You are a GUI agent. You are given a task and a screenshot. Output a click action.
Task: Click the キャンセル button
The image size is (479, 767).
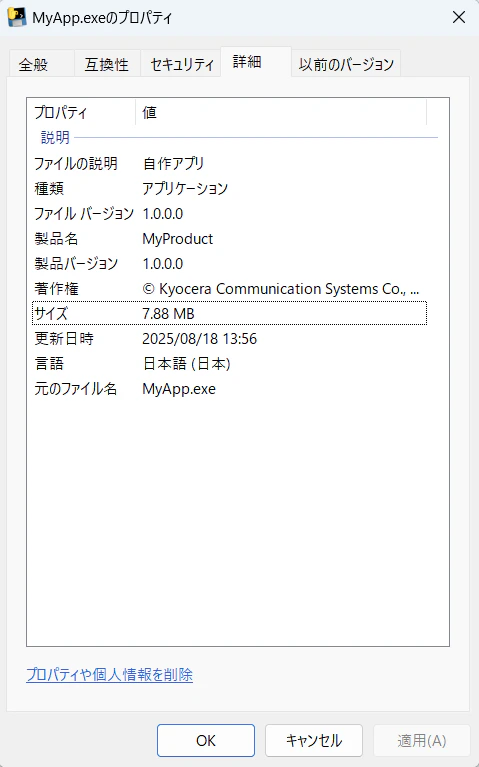click(x=314, y=741)
